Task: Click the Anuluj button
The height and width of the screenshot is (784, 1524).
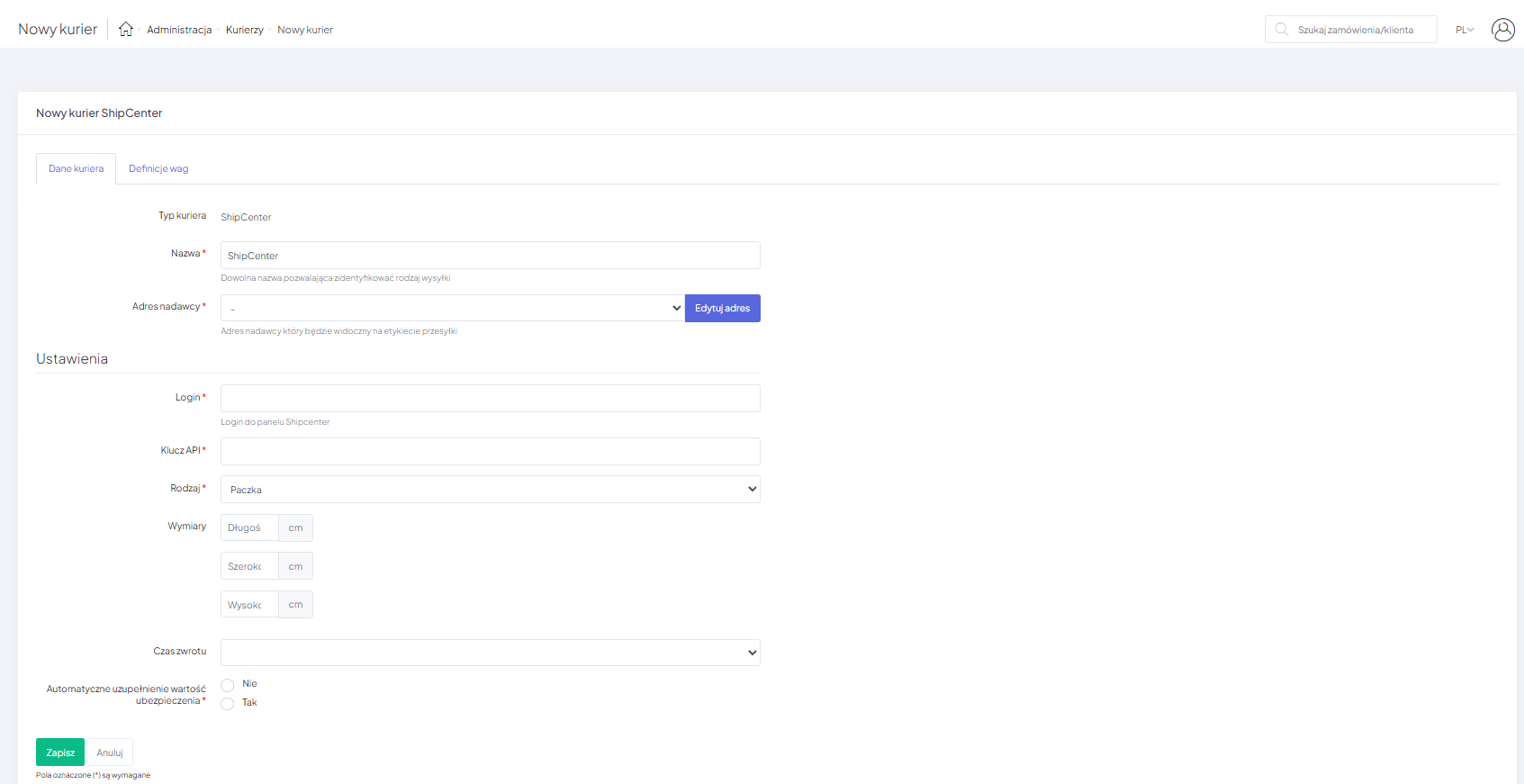Action: pyautogui.click(x=110, y=752)
